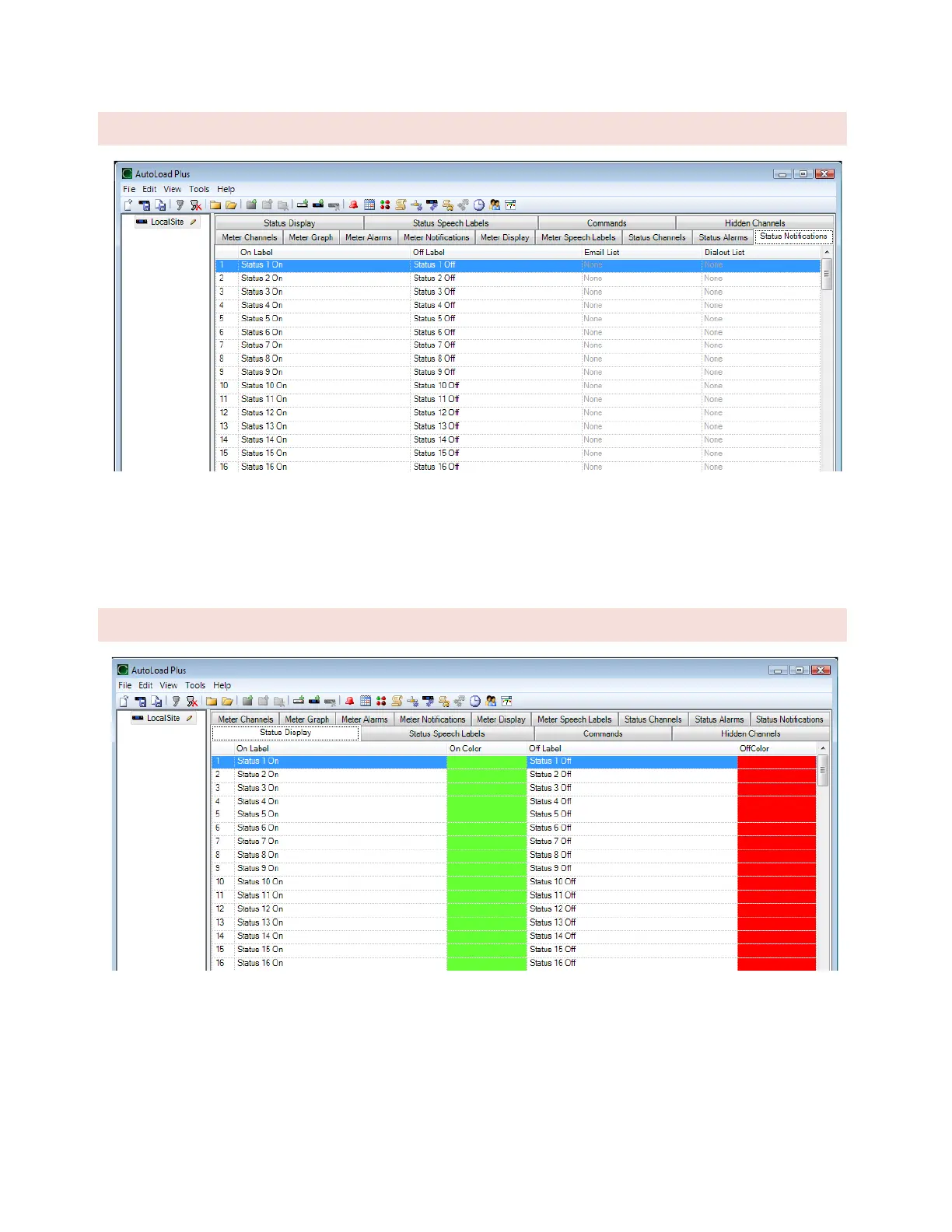
Task: Click the new document icon in Status Display window
Action: coord(124,702)
